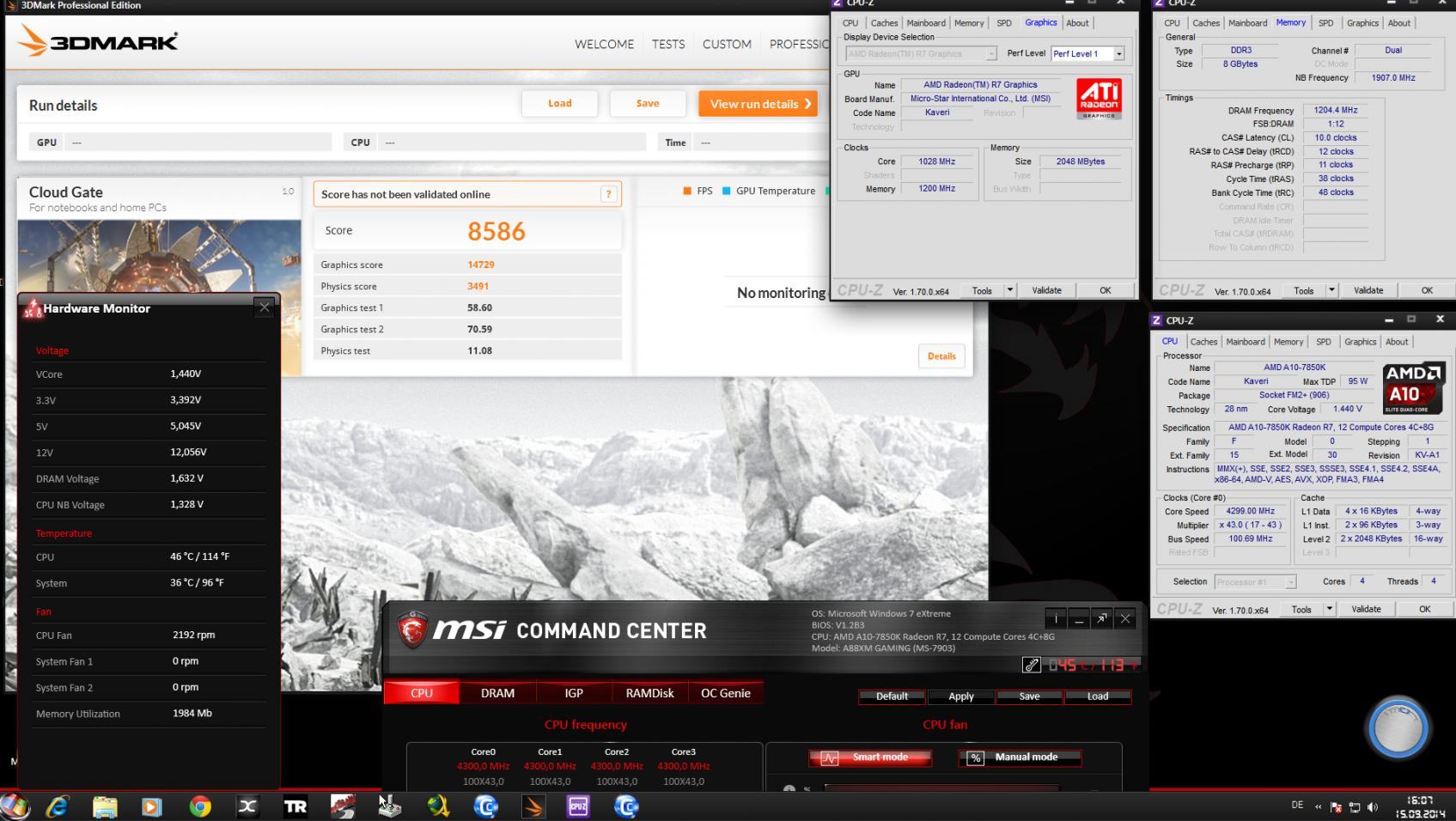Open the network icon in system tray
The image size is (1456, 821).
pos(1355,807)
